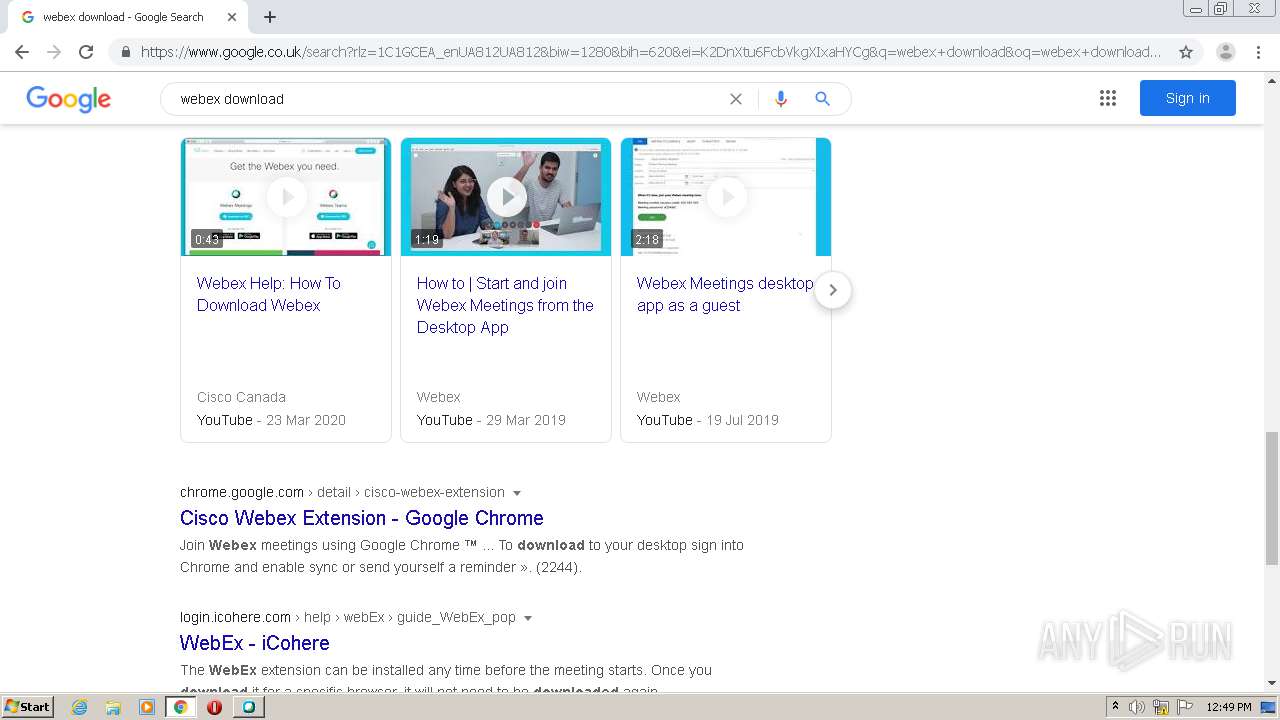Viewport: 1280px width, 720px height.
Task: Open the Chrome profile avatar
Action: [1226, 52]
